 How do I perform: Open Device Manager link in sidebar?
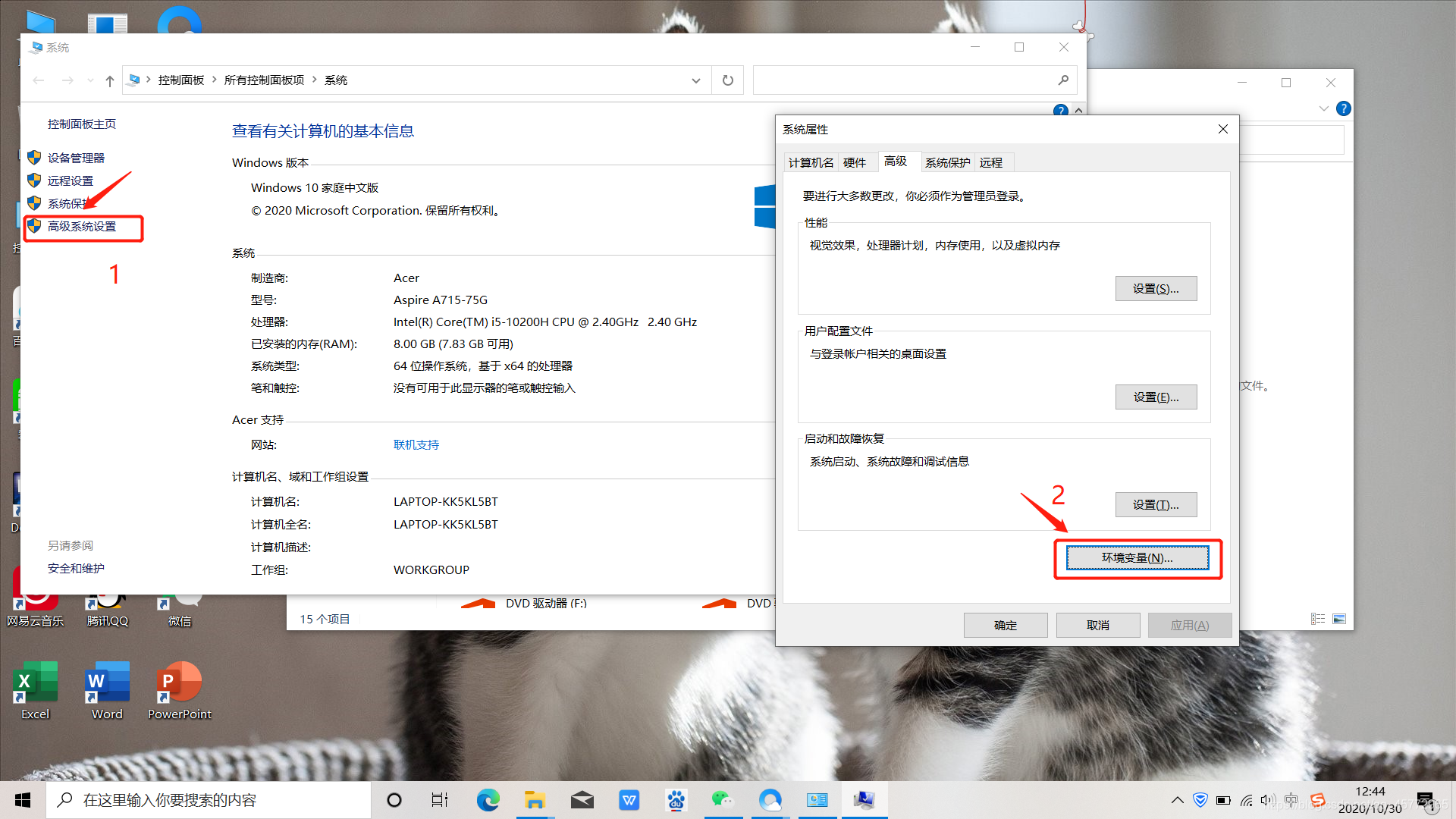click(x=76, y=158)
